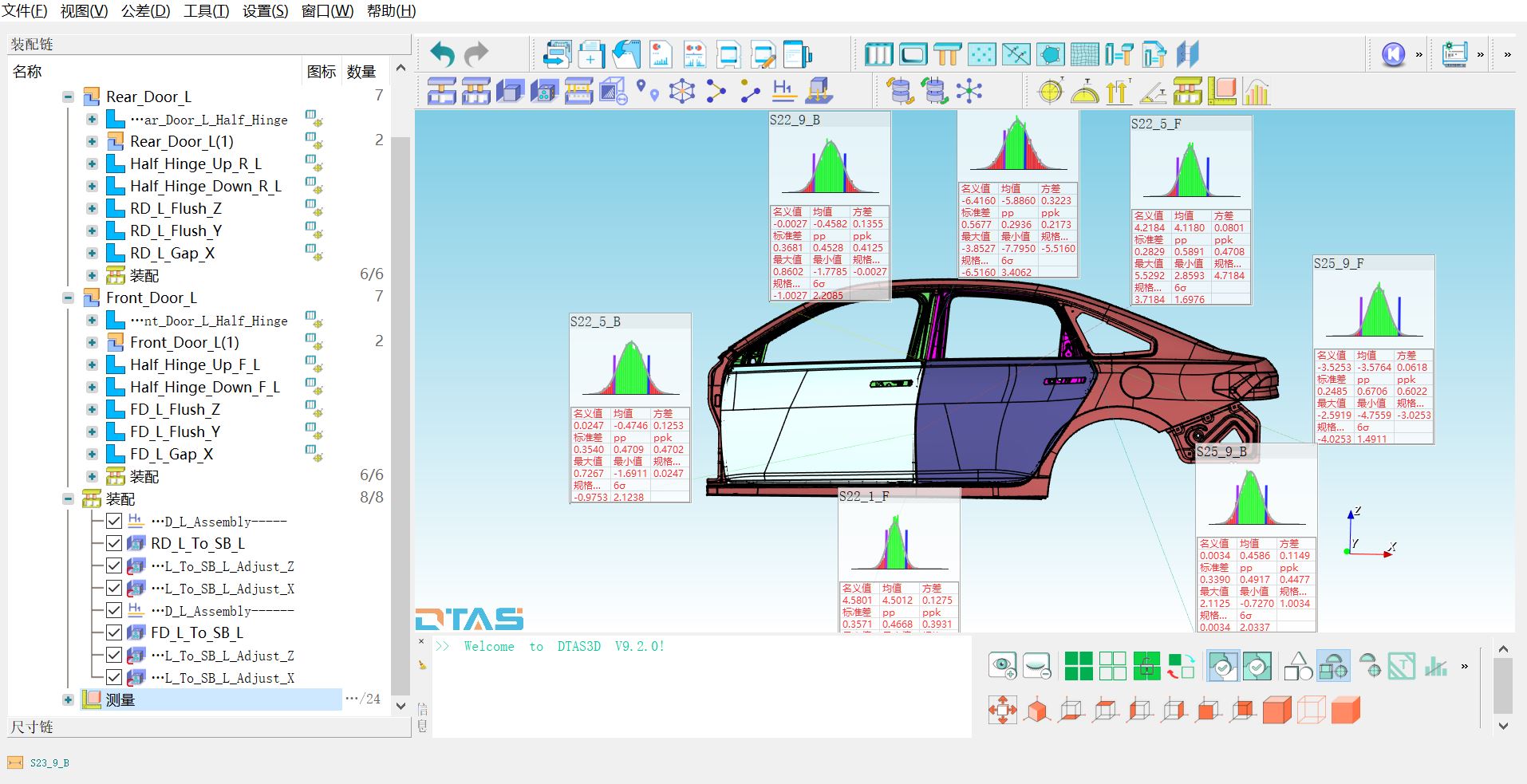Expand the Half_Hinge_Up_F_L node
Image resolution: width=1527 pixels, height=784 pixels.
pyautogui.click(x=92, y=364)
